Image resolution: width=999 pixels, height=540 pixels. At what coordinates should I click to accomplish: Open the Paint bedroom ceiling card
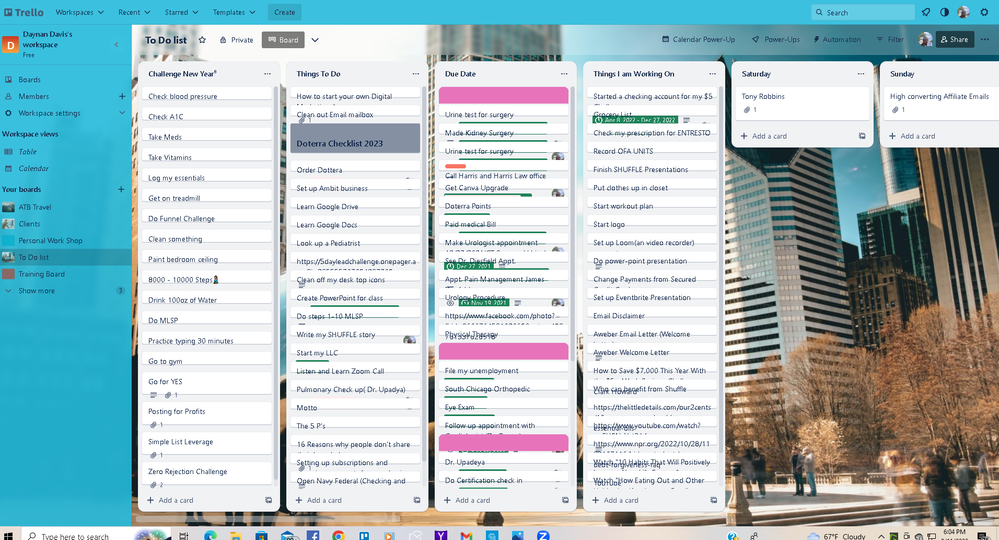[206, 259]
